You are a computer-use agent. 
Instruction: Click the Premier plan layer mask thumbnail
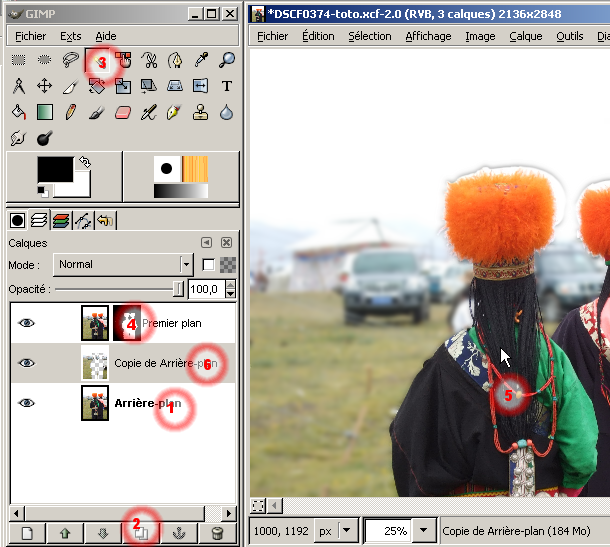127,323
